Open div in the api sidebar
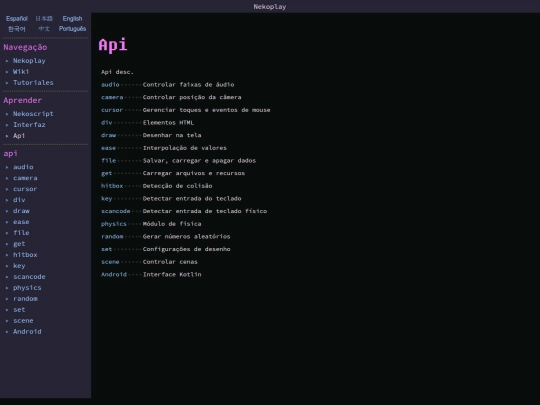This screenshot has height=405, width=540. (x=19, y=200)
